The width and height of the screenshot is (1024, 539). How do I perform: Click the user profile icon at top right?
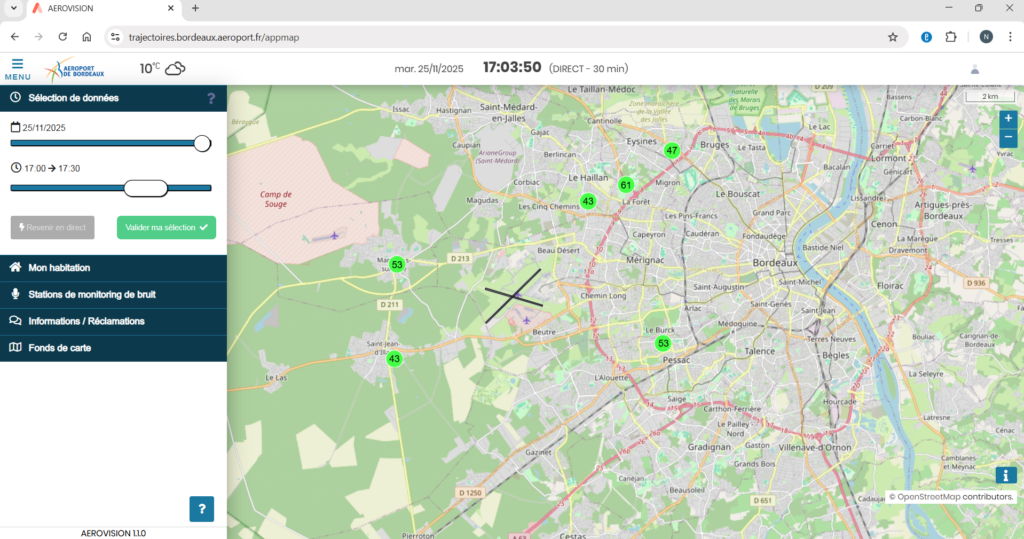tap(975, 69)
